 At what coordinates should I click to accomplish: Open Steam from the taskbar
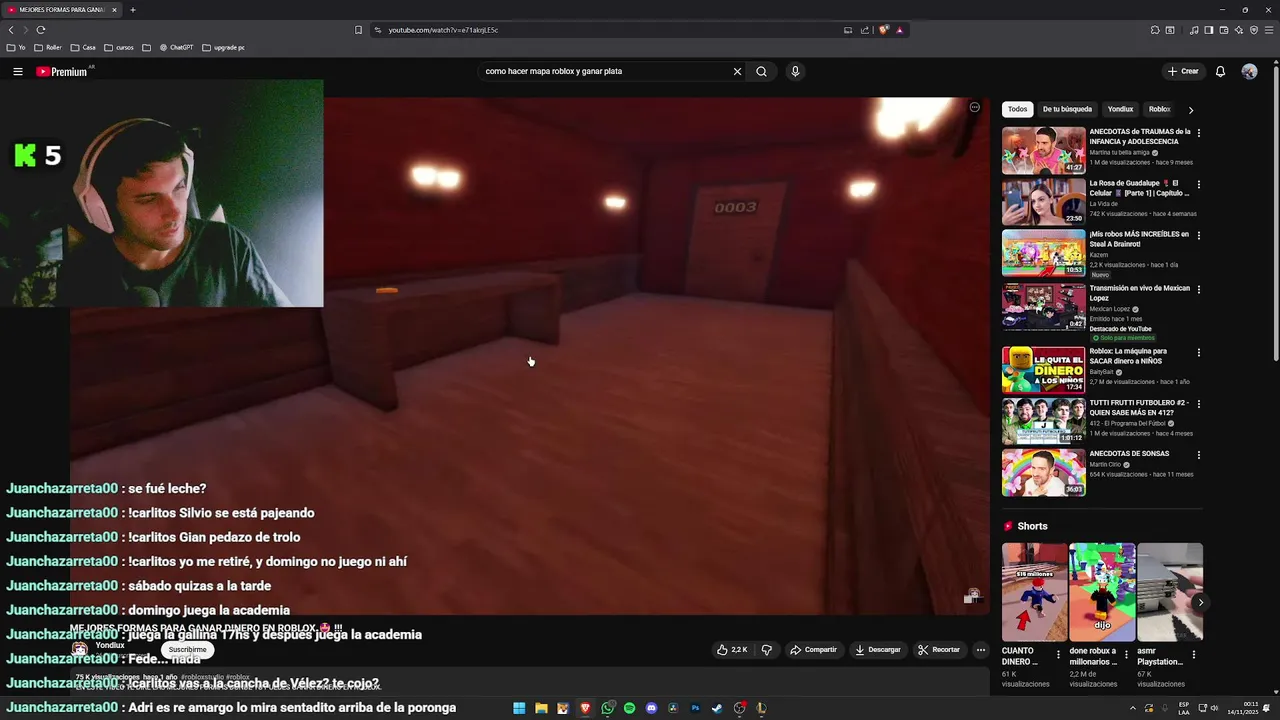coord(717,708)
